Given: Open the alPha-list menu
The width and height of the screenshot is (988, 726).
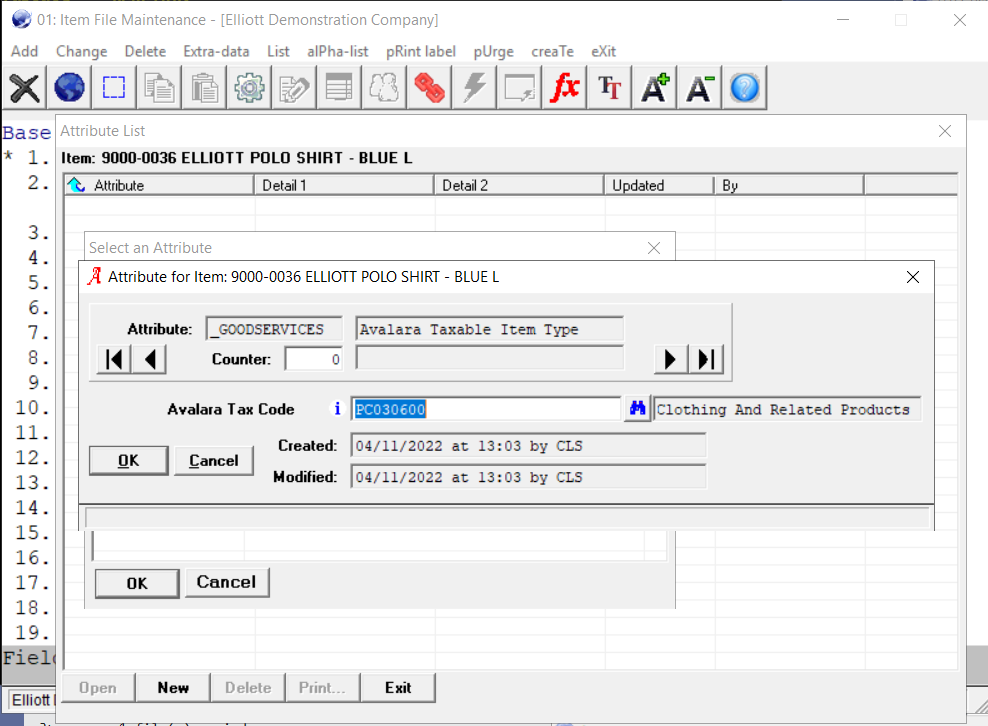Looking at the screenshot, I should (x=338, y=52).
